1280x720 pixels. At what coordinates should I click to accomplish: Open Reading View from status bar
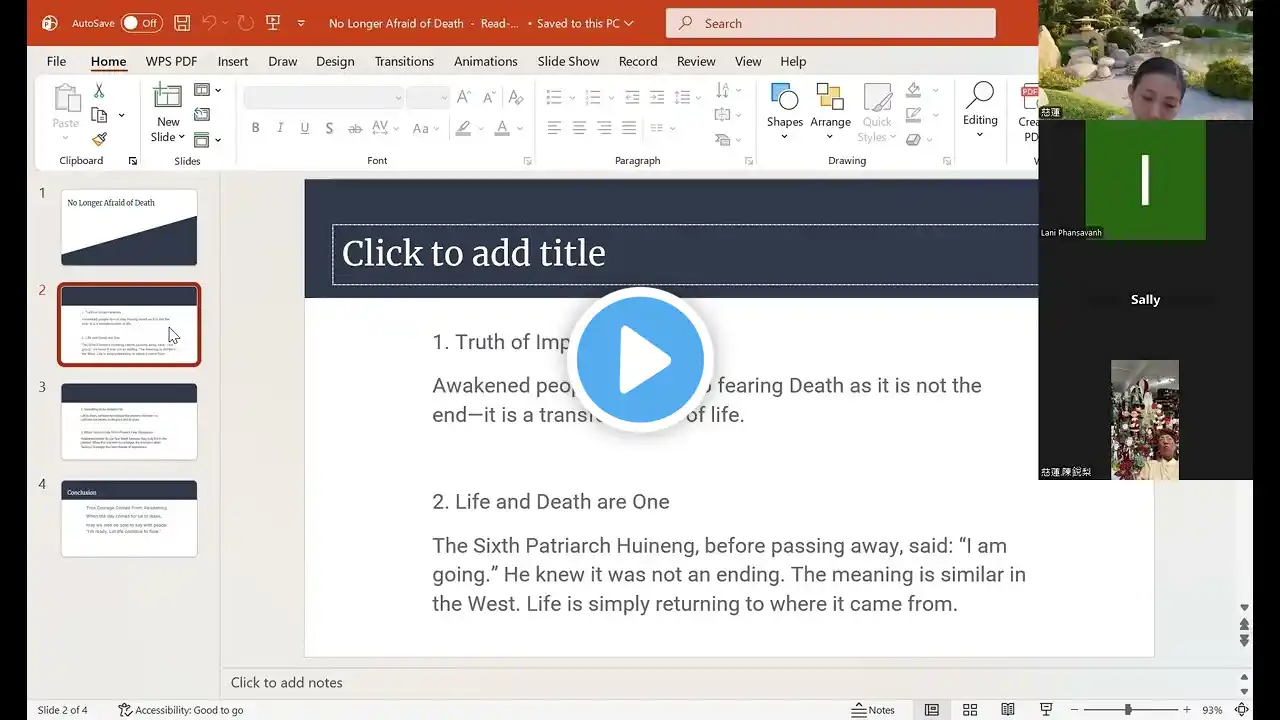pyautogui.click(x=1008, y=710)
